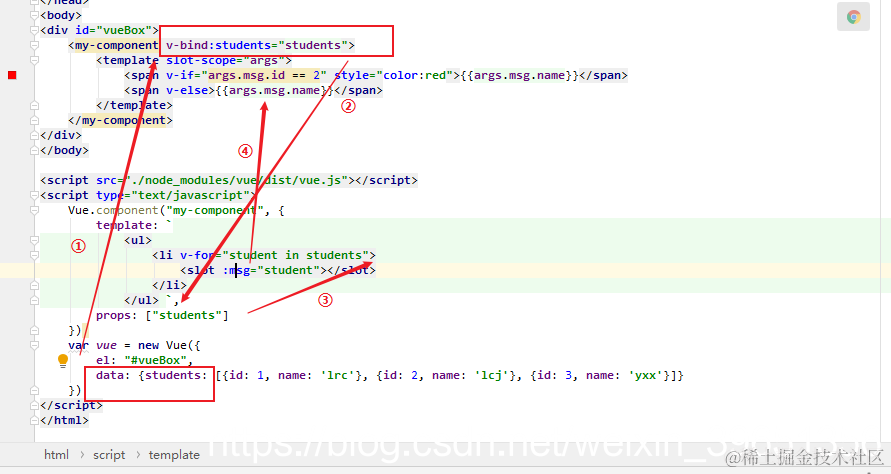Screen dimensions: 891x474
Task: Fold the li v-for block
Action: coord(34,255)
